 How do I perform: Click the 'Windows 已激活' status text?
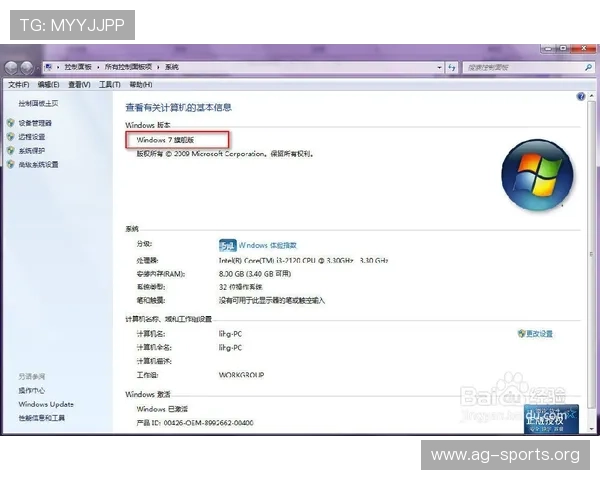(162, 409)
